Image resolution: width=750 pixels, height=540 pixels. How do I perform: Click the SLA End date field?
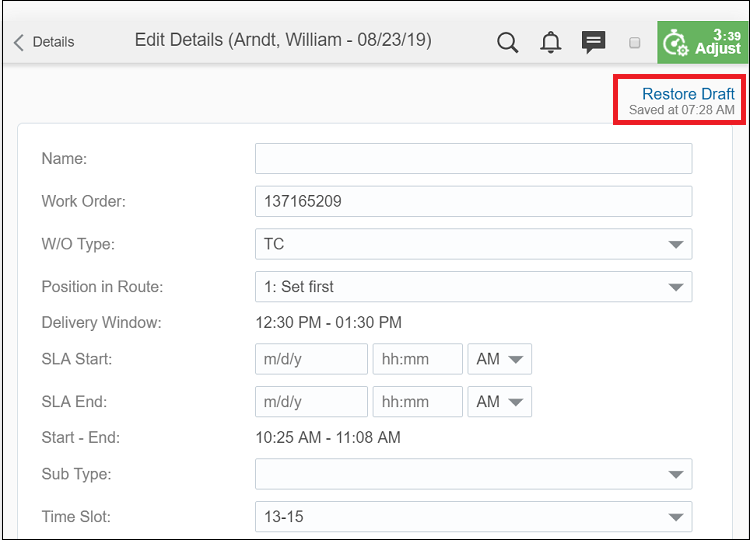311,401
